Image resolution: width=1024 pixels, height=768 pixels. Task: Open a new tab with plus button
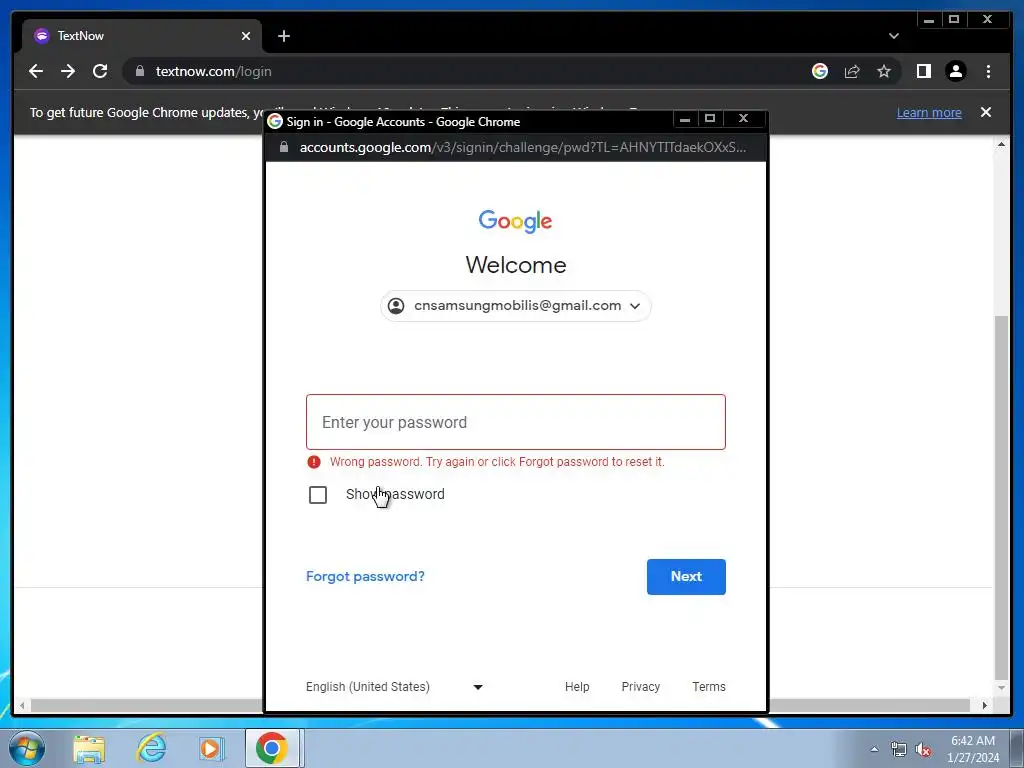[283, 36]
